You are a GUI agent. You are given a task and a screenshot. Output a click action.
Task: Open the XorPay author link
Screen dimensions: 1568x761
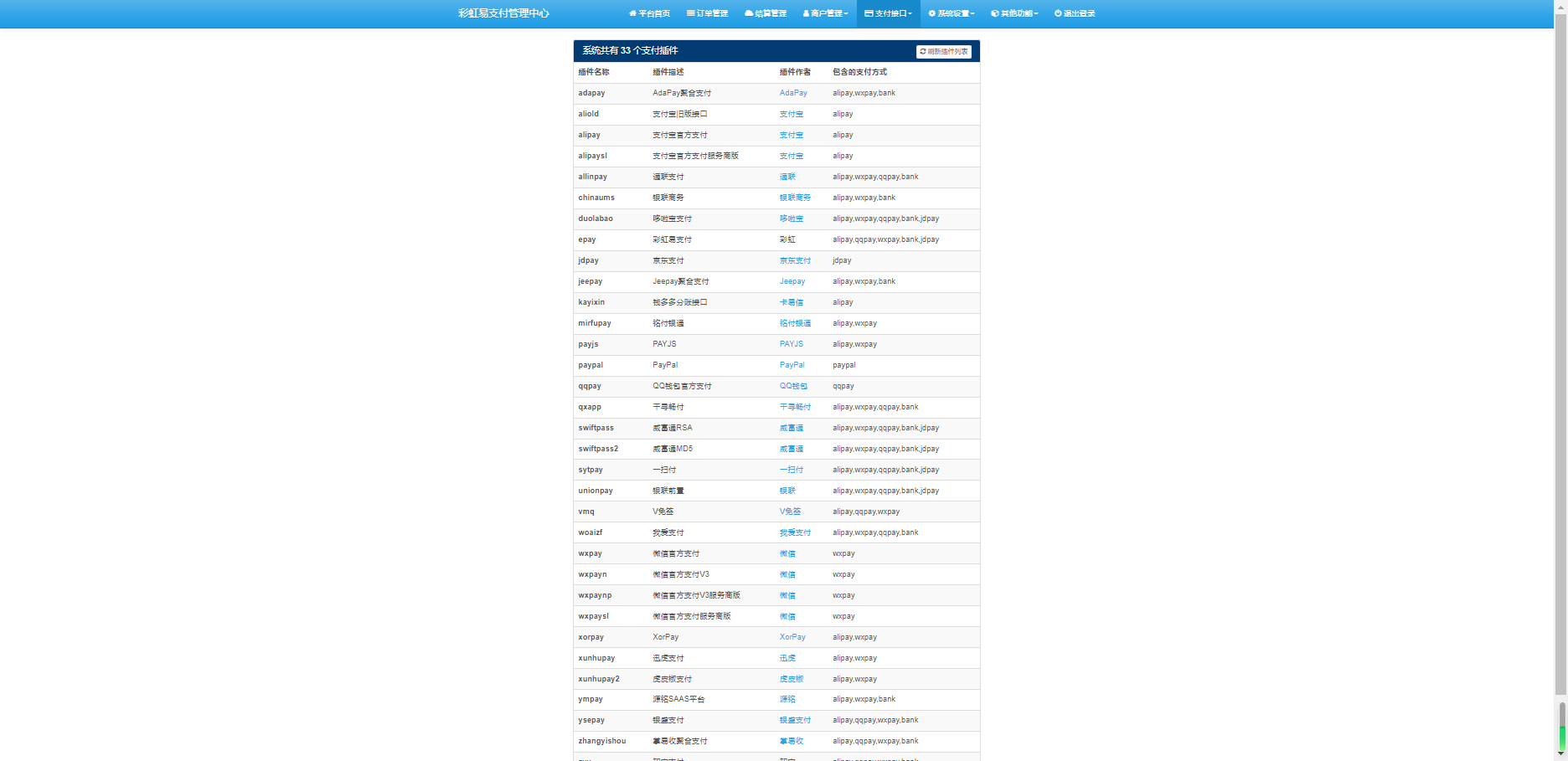[792, 637]
